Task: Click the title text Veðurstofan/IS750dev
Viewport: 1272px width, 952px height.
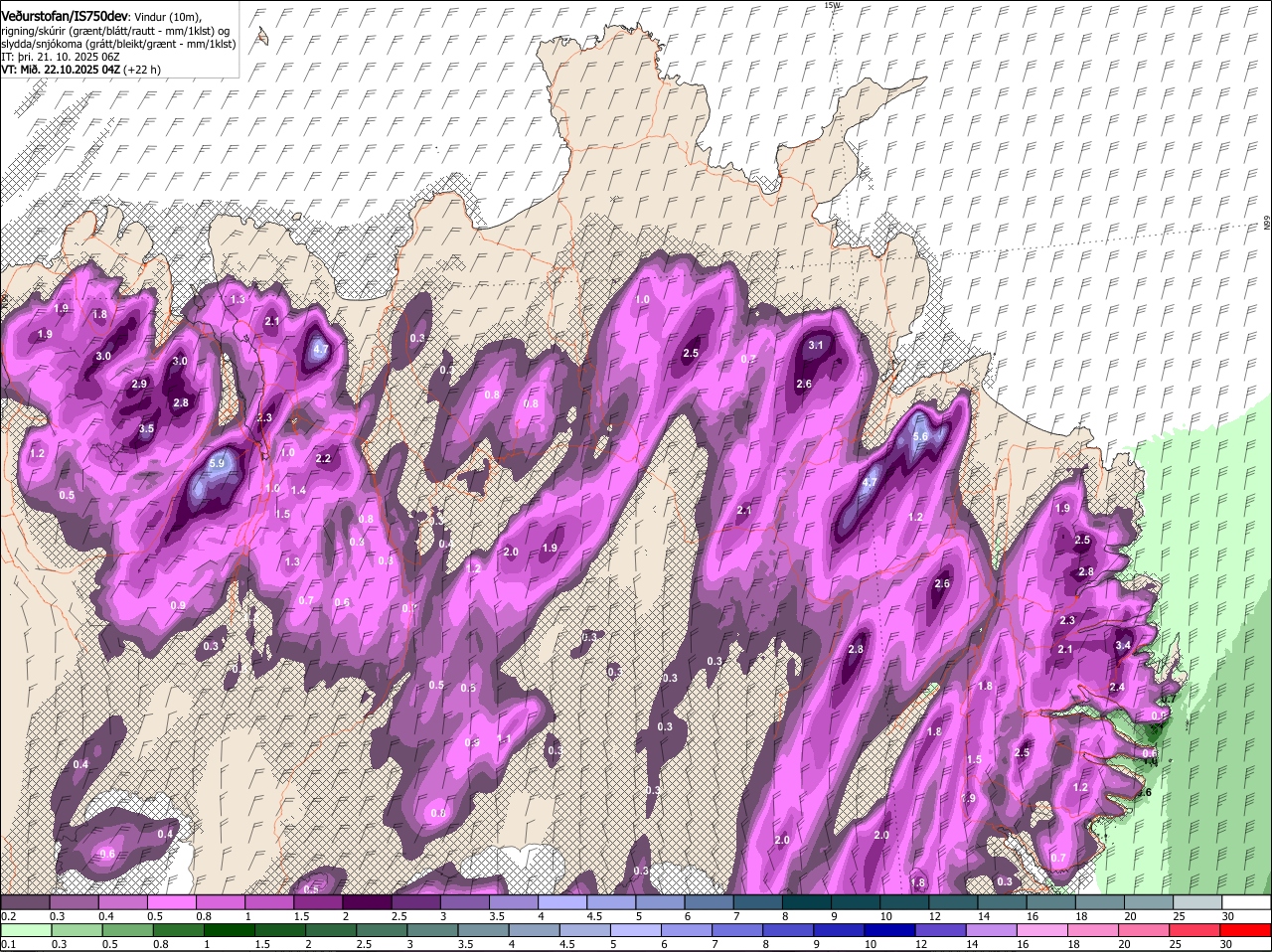Action: click(65, 16)
